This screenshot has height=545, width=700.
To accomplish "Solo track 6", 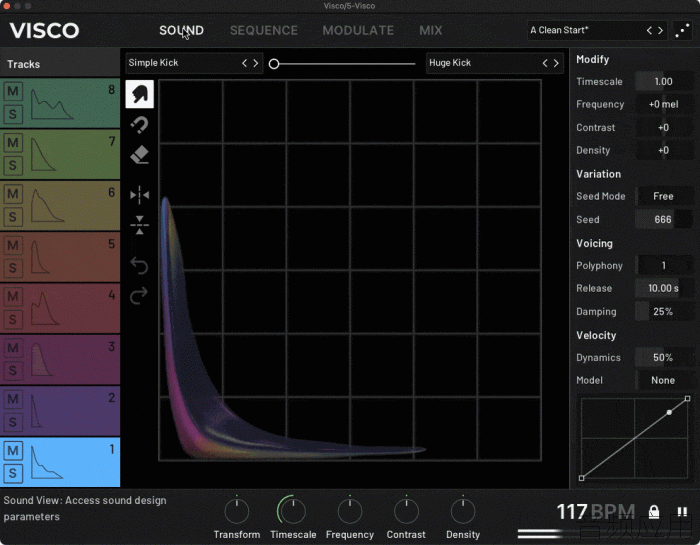I will [13, 217].
